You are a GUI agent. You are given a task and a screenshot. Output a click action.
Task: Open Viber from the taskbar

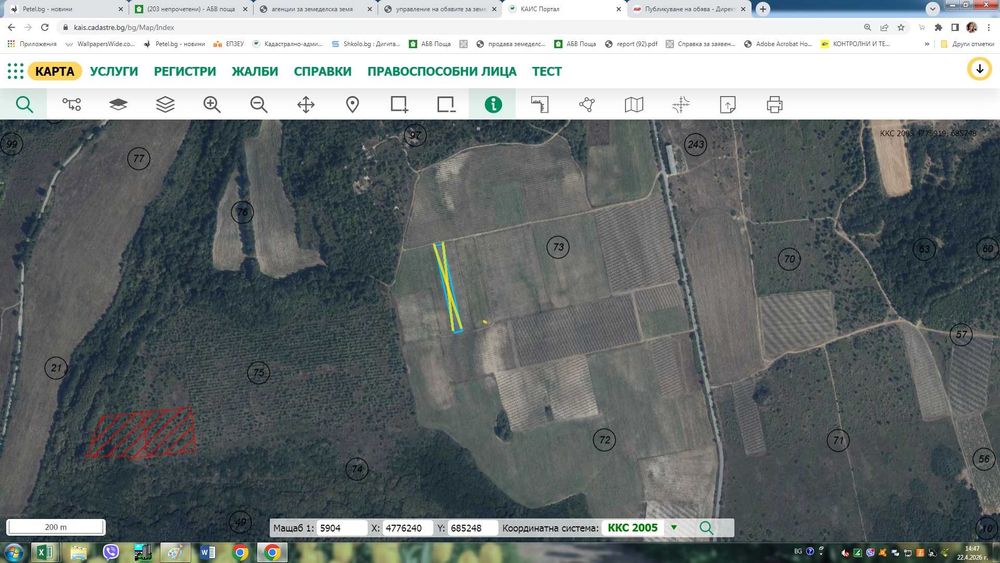click(111, 552)
